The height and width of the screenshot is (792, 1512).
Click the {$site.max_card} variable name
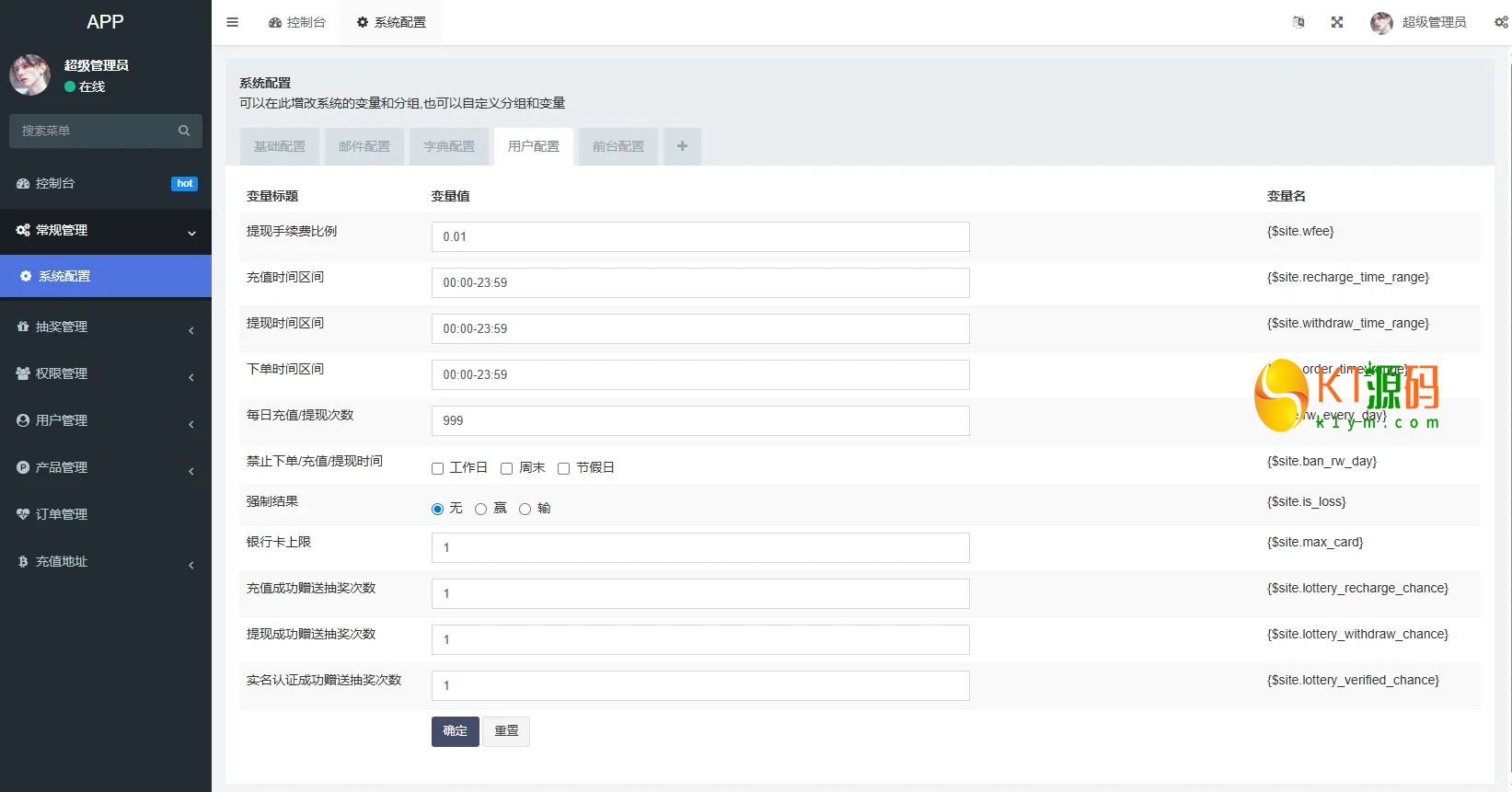(1315, 542)
